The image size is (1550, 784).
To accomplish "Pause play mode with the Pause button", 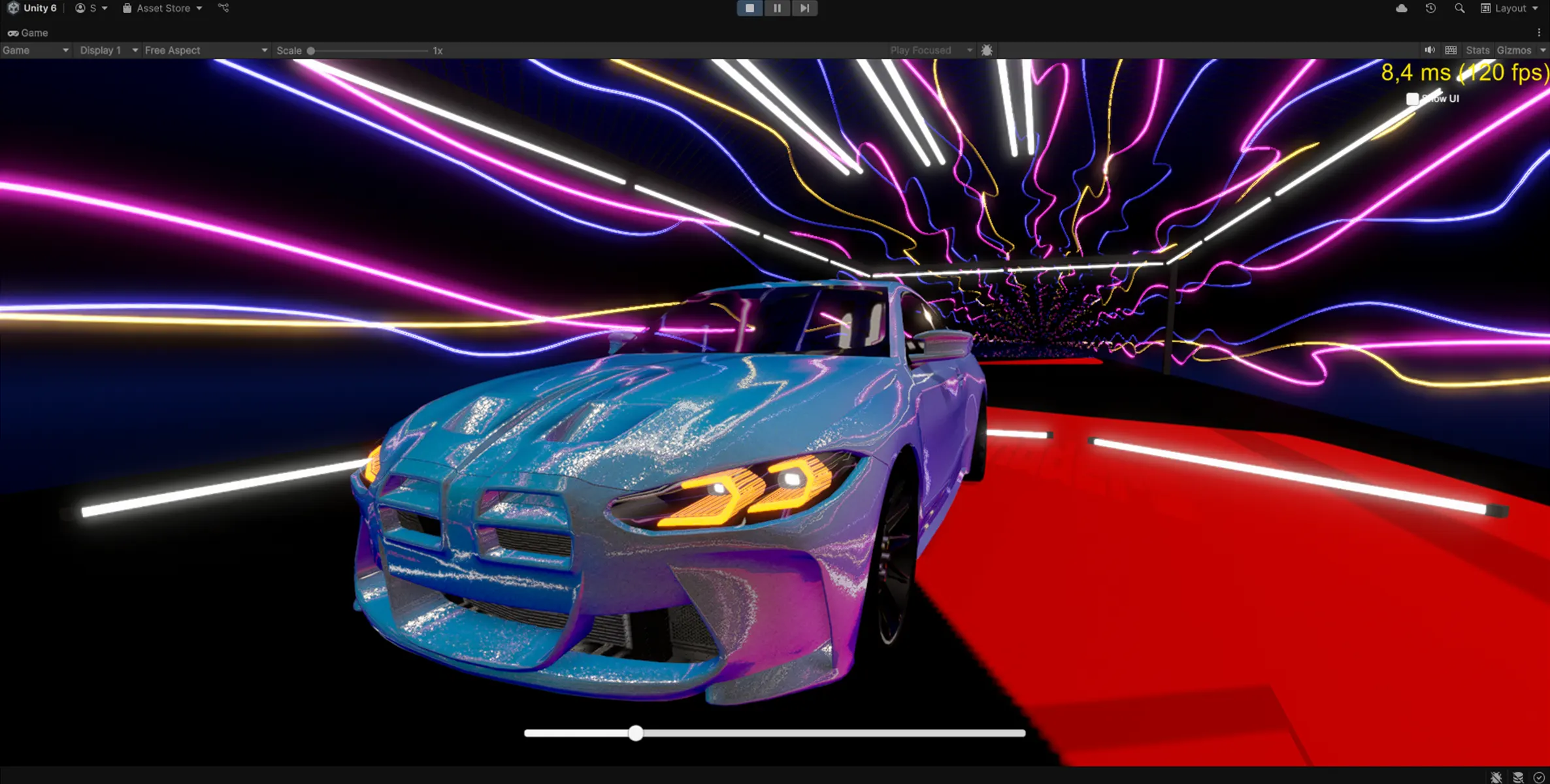I will (777, 8).
